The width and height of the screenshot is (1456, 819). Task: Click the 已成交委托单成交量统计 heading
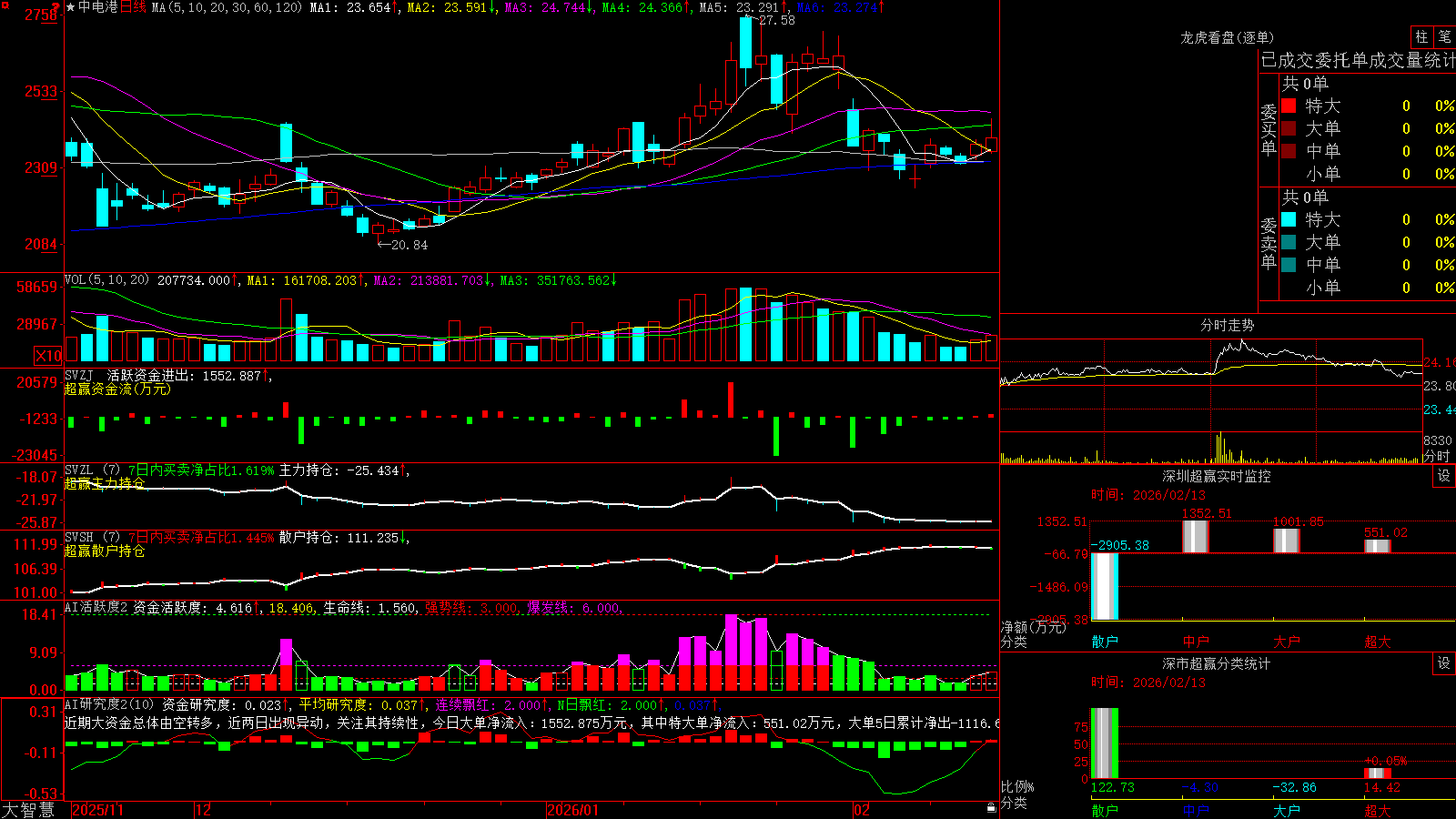coord(1358,60)
